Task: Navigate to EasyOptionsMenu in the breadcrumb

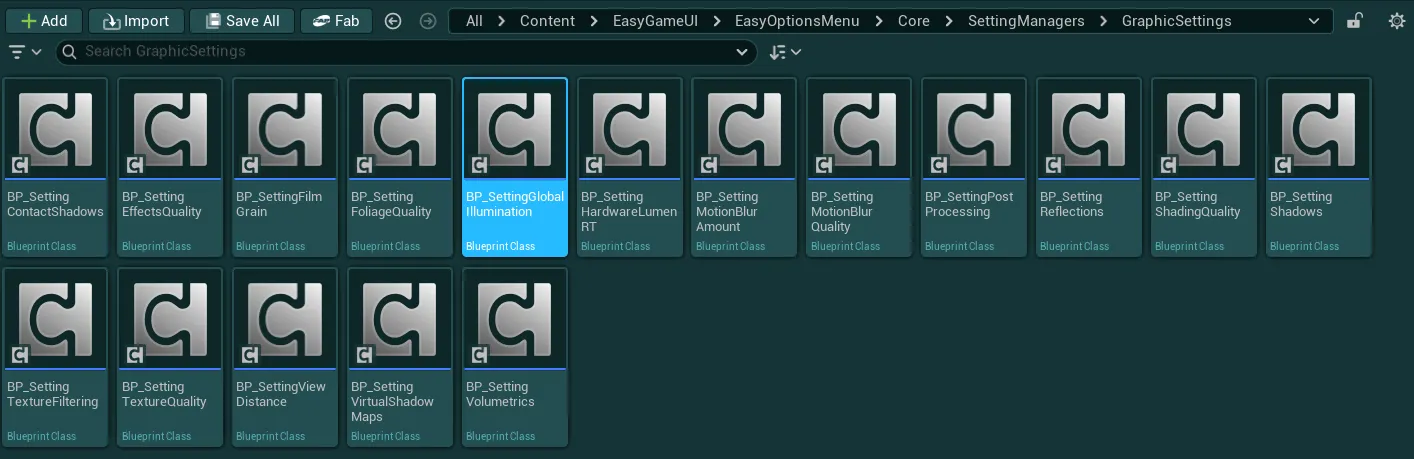Action: (797, 21)
